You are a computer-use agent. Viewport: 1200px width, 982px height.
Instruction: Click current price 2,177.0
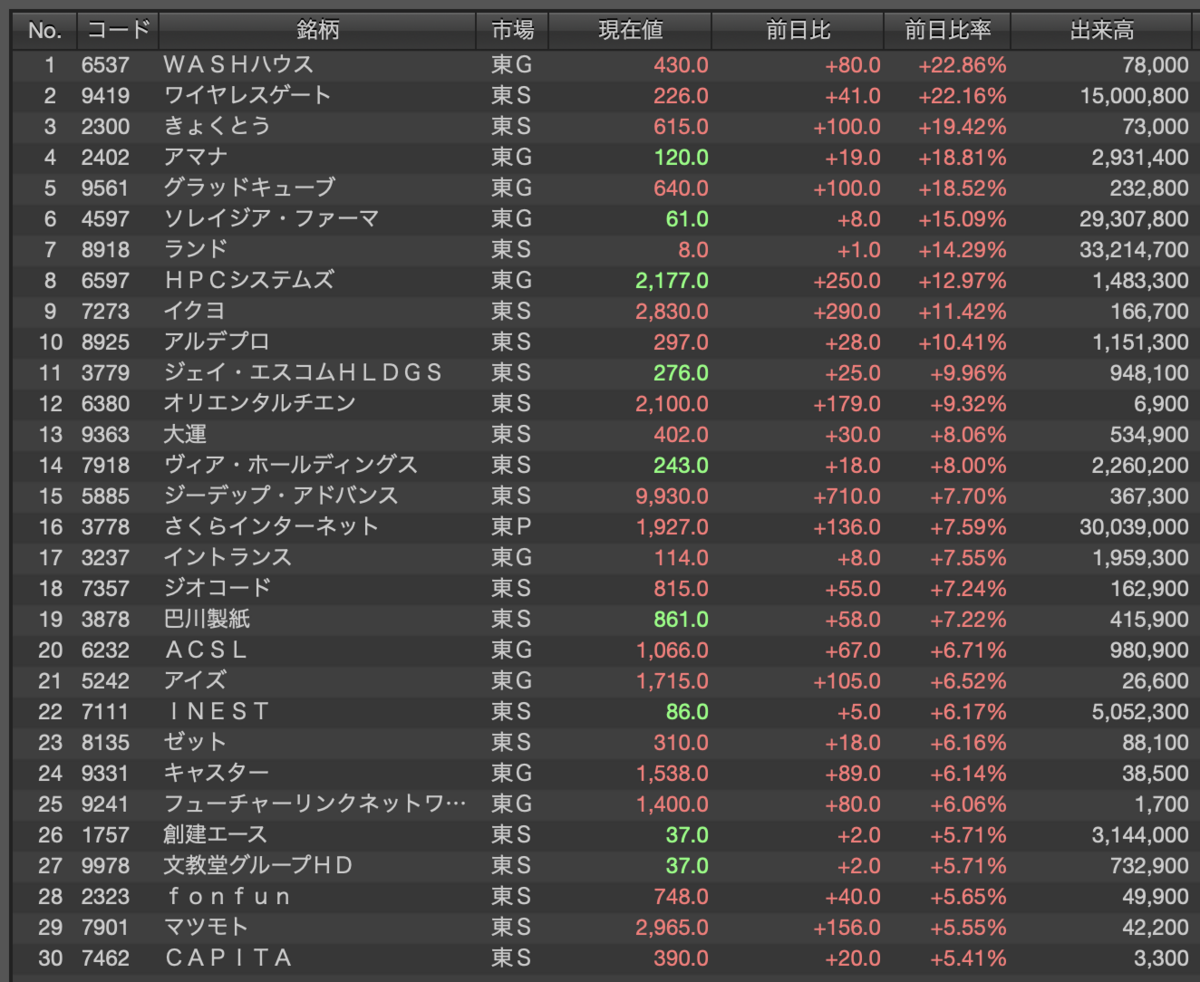672,280
